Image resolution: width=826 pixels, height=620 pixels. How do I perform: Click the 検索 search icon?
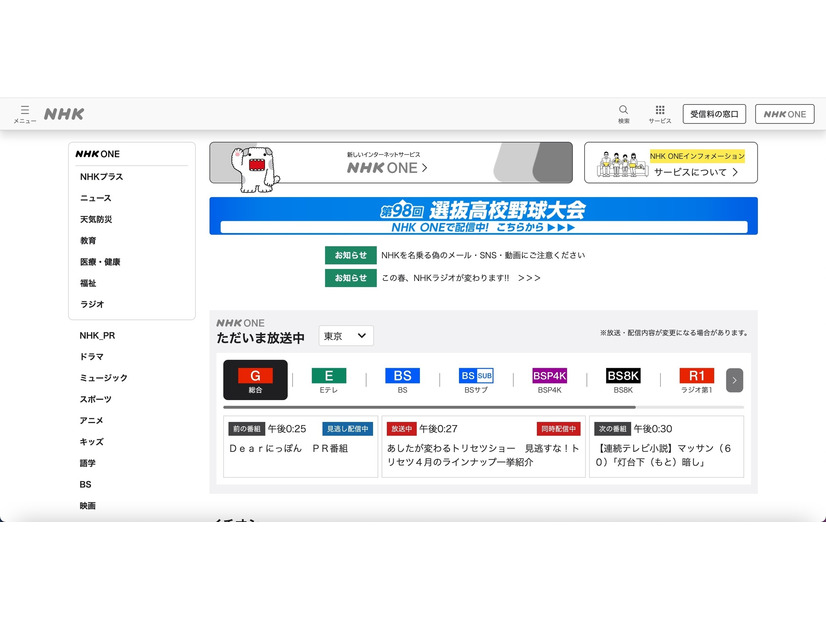click(x=622, y=113)
